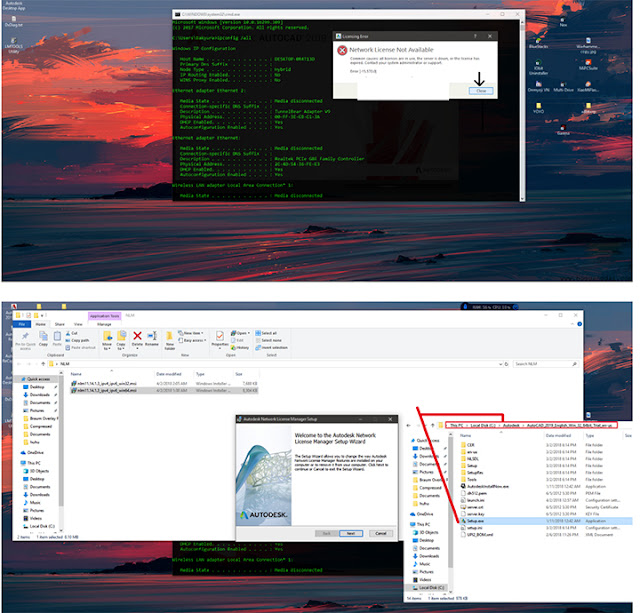The width and height of the screenshot is (640, 613).
Task: Open the Easy access dropdown
Action: click(x=192, y=340)
